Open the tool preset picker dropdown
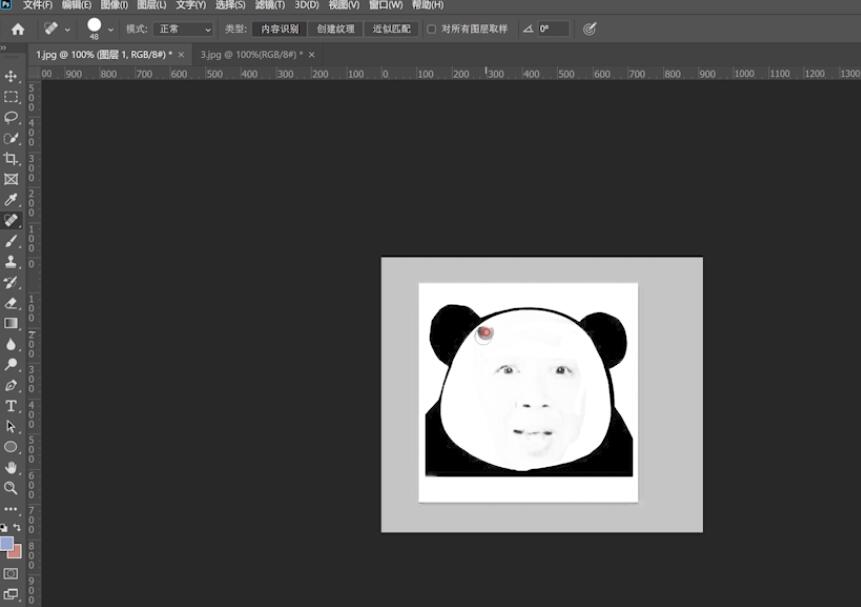 pyautogui.click(x=67, y=30)
